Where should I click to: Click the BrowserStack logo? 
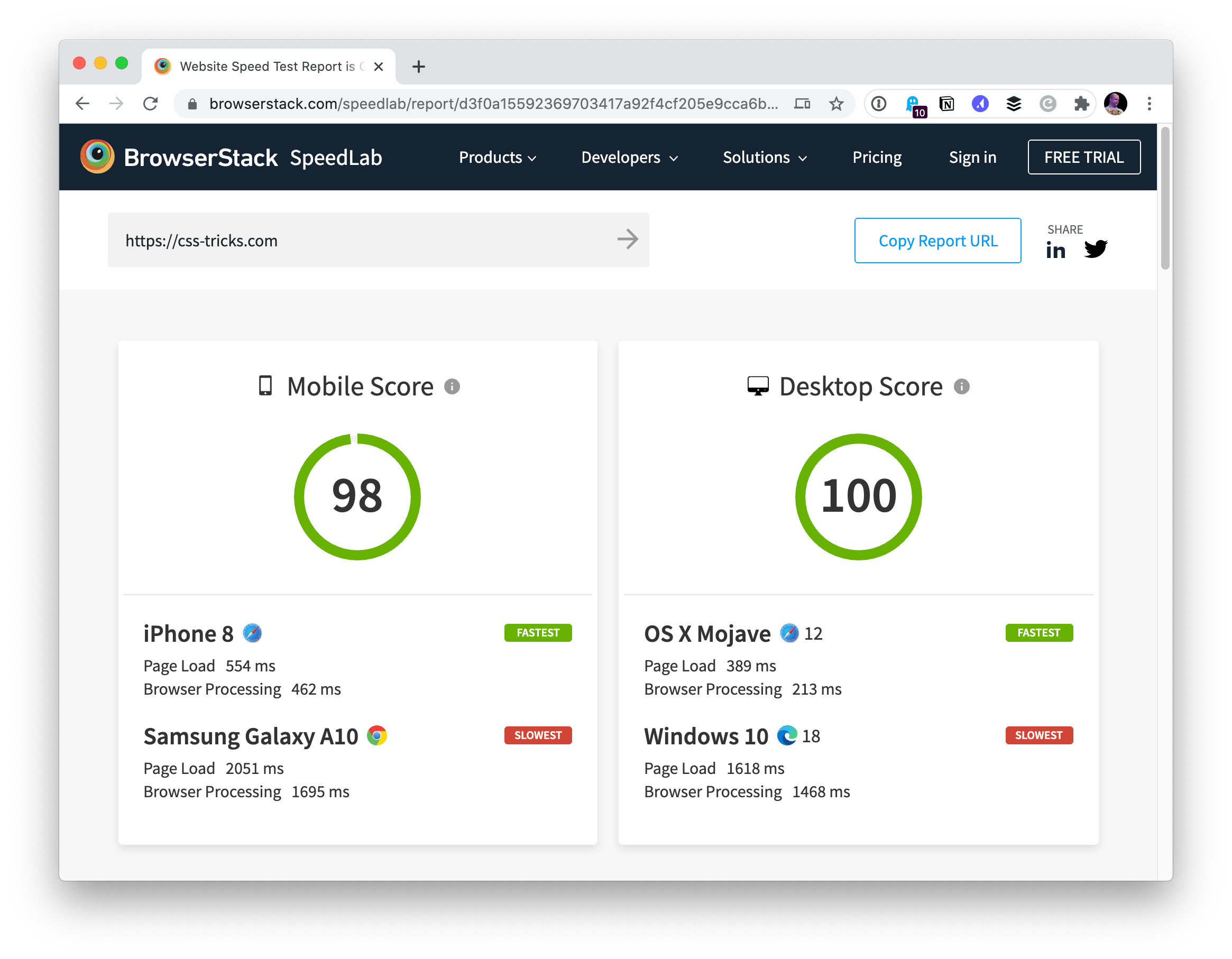(179, 158)
